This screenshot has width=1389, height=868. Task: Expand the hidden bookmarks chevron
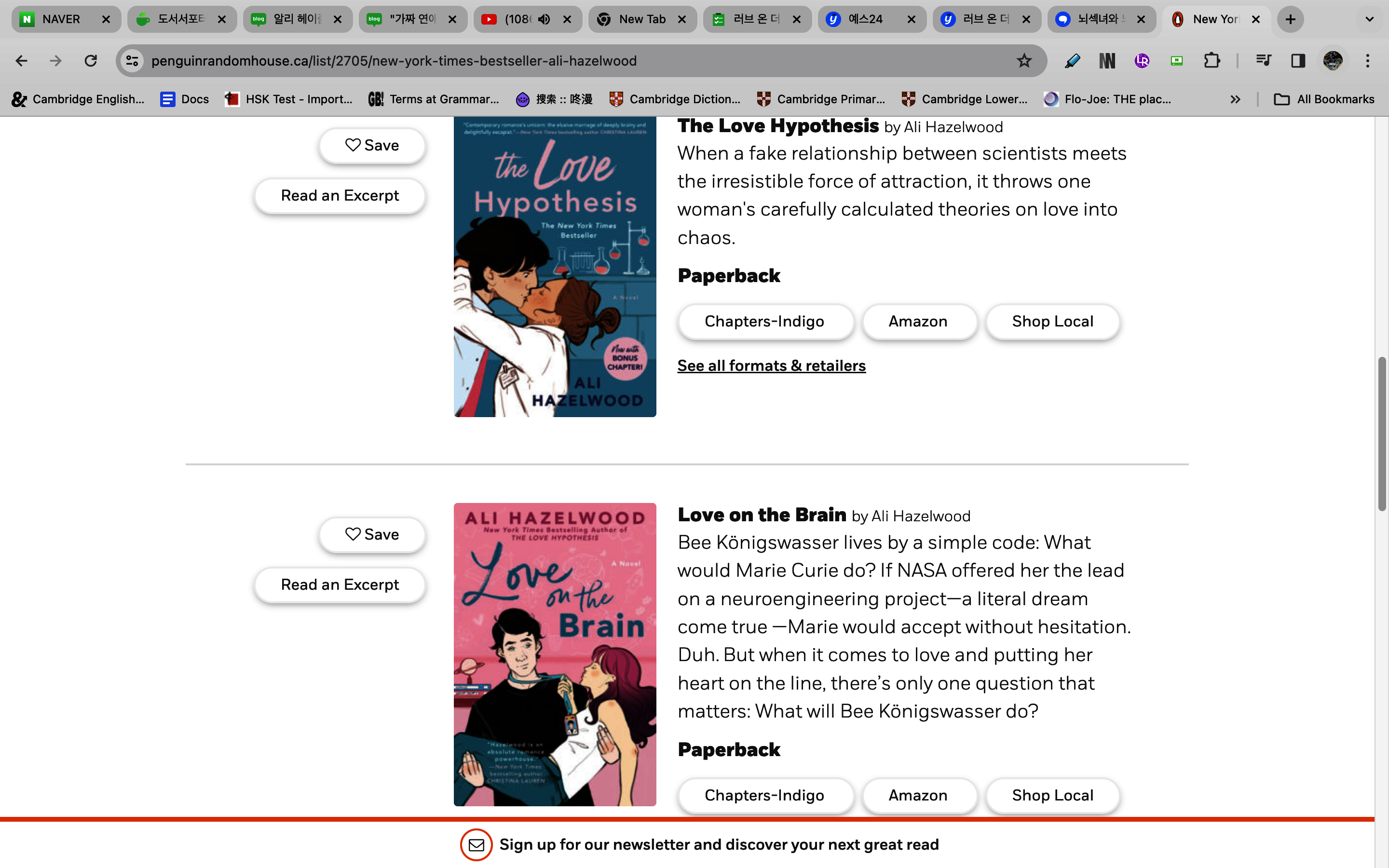pos(1235,99)
